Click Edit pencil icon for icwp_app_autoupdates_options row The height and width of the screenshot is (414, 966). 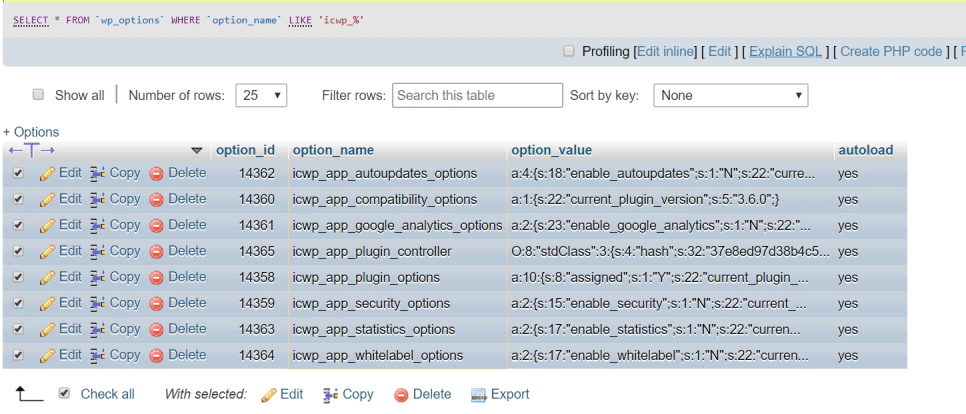pyautogui.click(x=47, y=174)
